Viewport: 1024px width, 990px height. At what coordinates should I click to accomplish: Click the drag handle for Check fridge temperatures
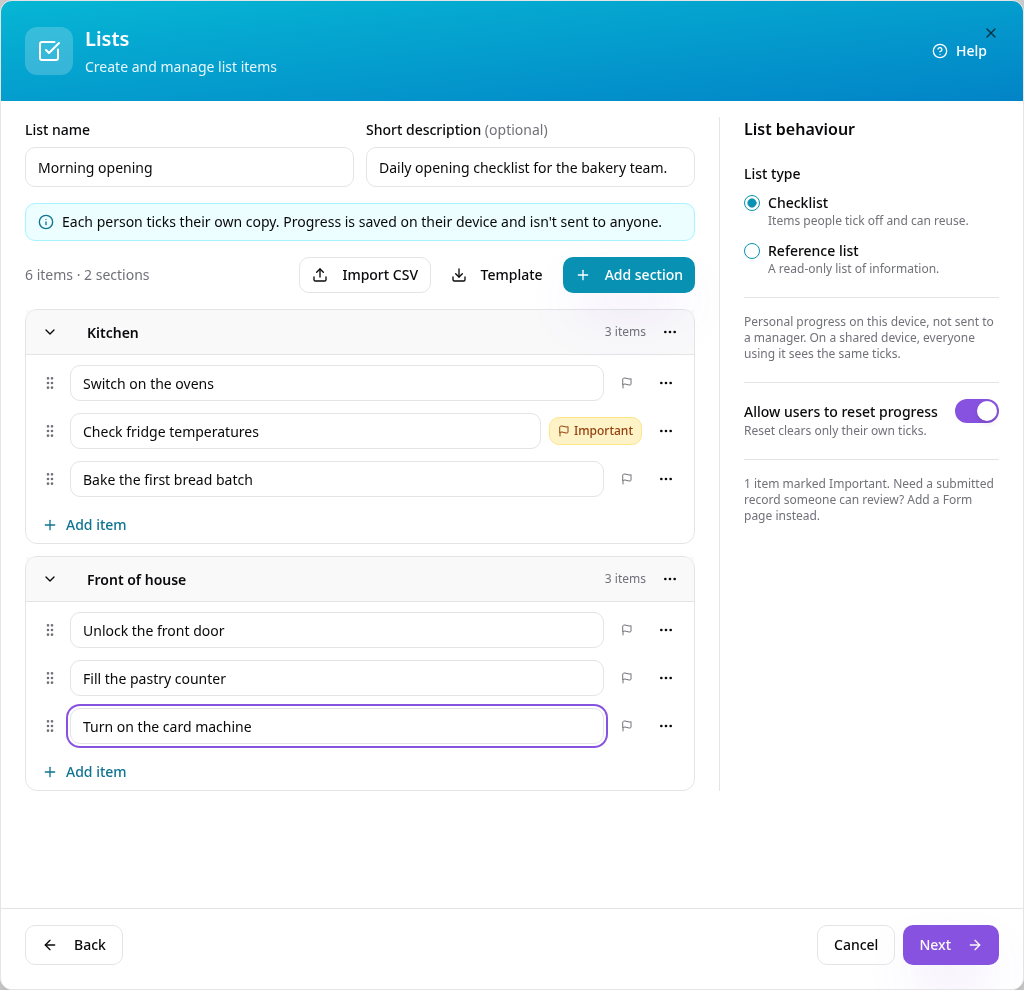[50, 431]
